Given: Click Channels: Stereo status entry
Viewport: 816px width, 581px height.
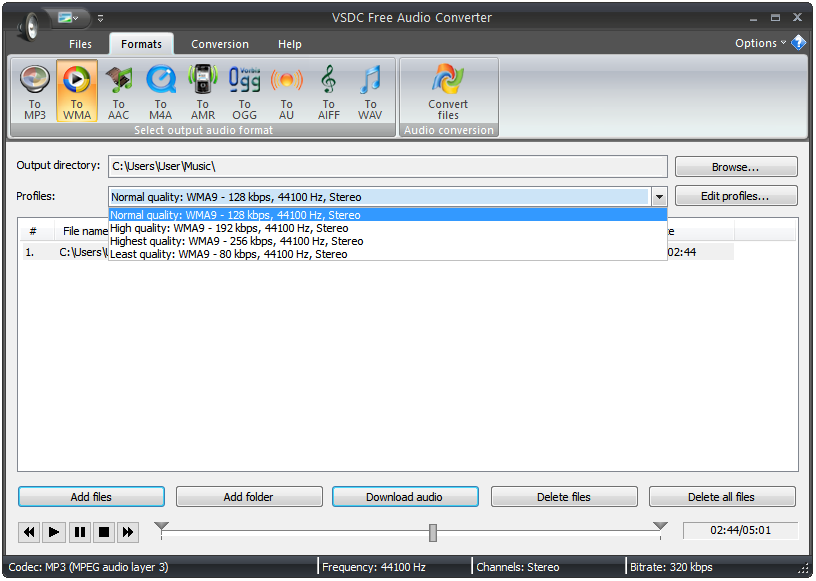Looking at the screenshot, I should coord(518,567).
